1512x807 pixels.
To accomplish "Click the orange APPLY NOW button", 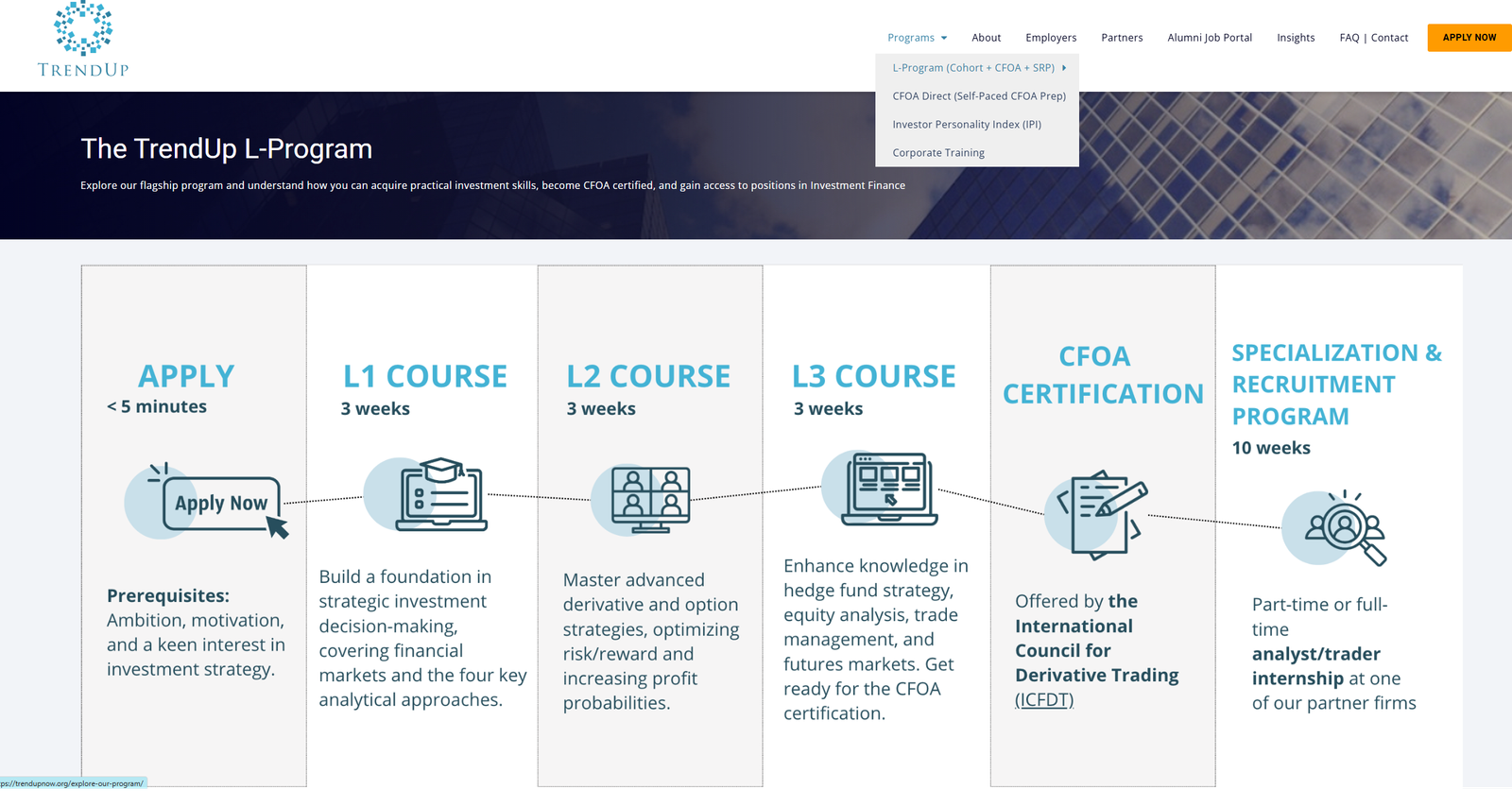I will click(x=1469, y=38).
